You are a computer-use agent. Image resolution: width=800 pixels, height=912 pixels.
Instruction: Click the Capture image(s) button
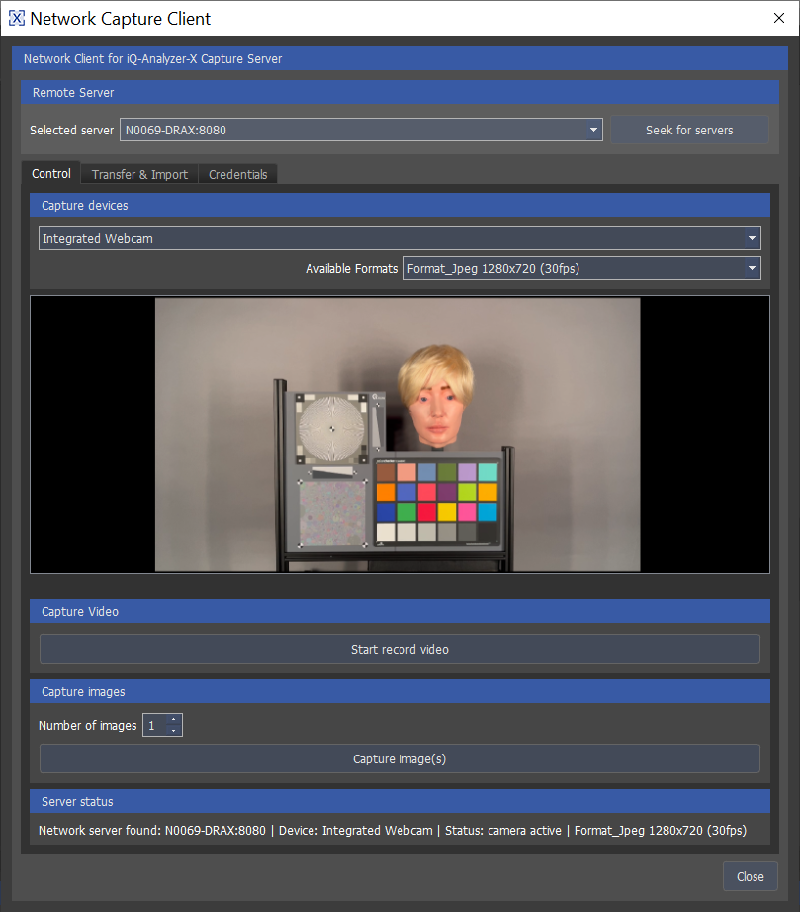400,758
